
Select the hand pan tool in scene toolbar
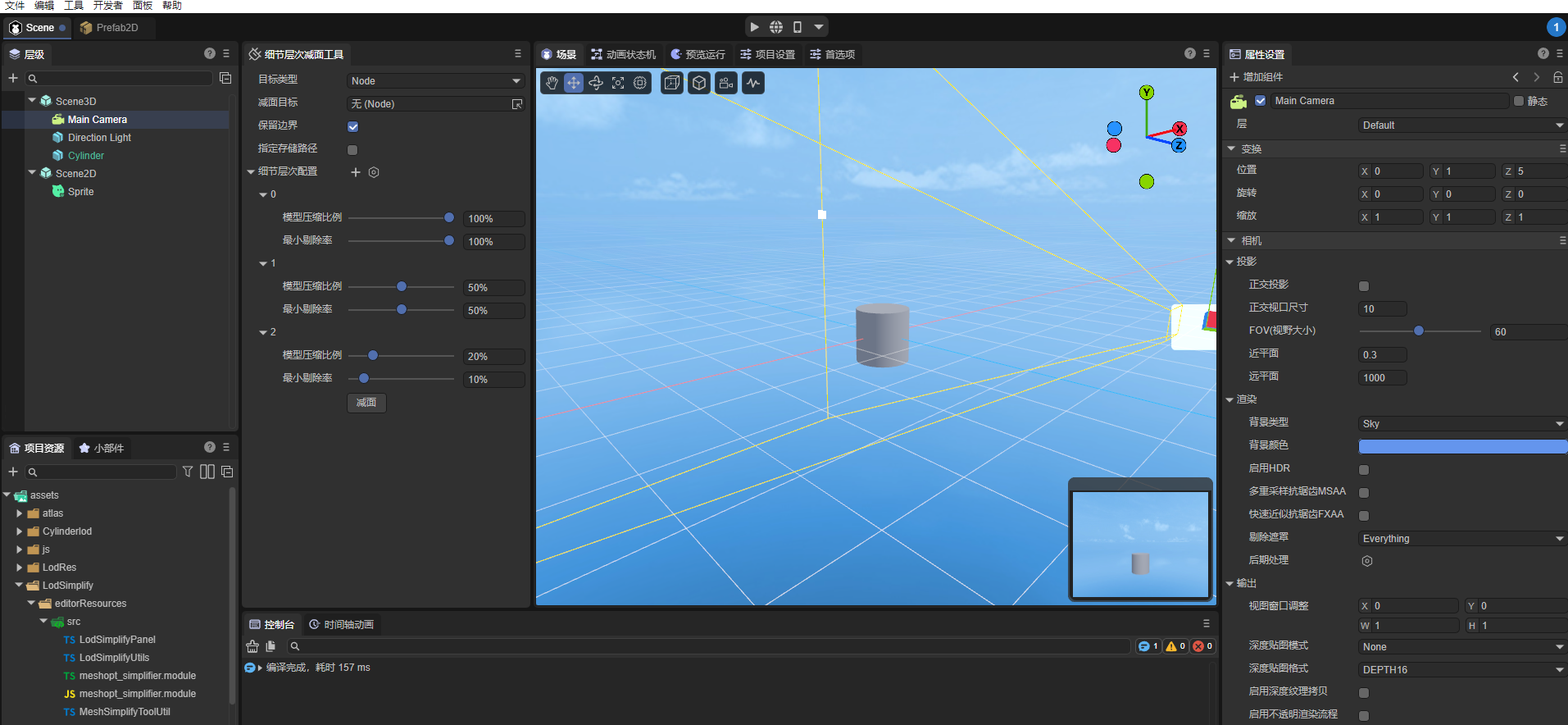point(552,83)
